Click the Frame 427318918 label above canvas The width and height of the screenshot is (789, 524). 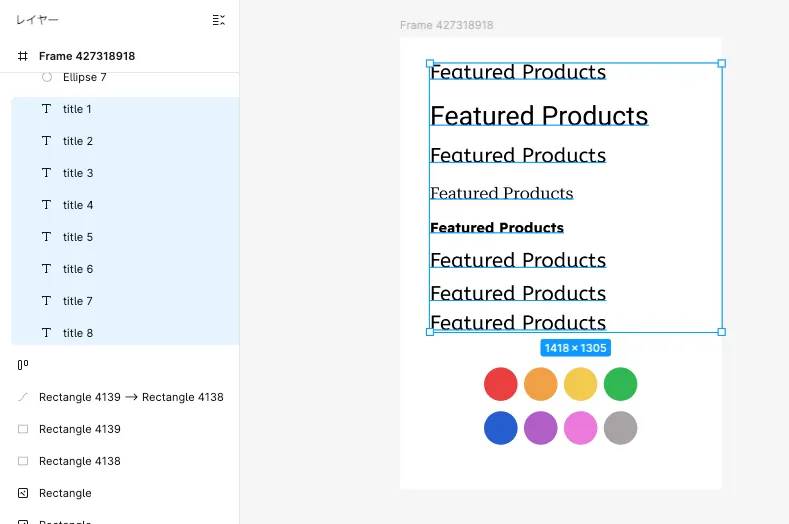point(446,25)
